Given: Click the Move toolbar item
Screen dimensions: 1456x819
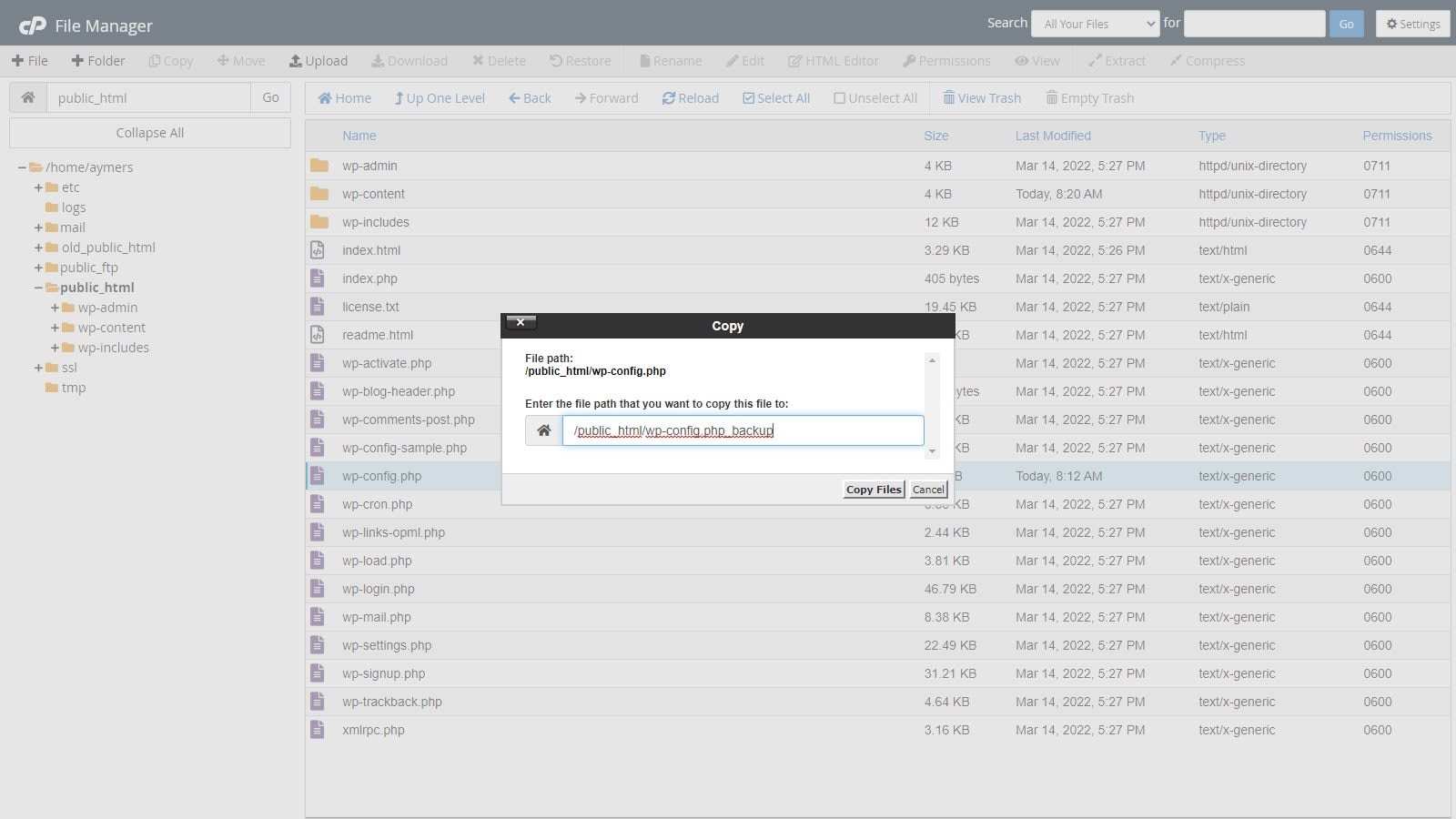Looking at the screenshot, I should 241,61.
